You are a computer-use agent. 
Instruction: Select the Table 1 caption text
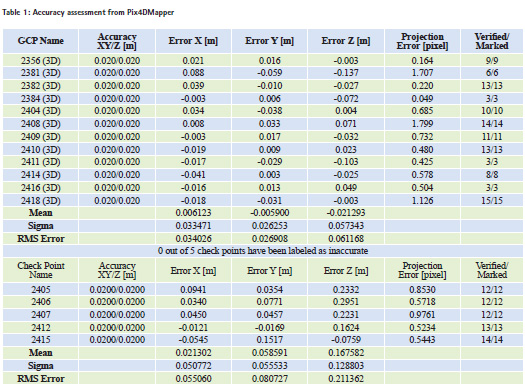coord(88,13)
